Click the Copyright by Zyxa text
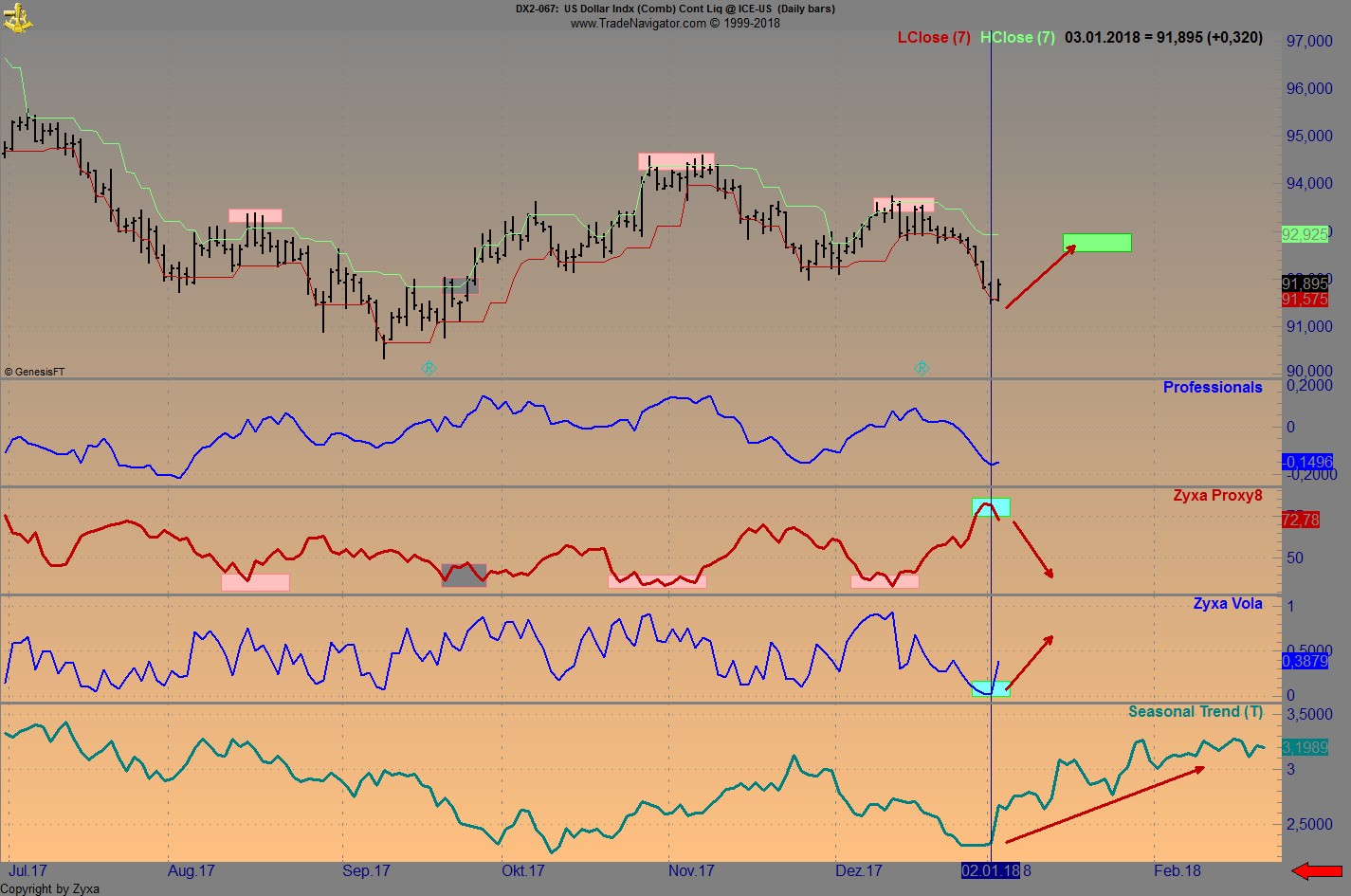This screenshot has height=896, width=1351. click(49, 888)
